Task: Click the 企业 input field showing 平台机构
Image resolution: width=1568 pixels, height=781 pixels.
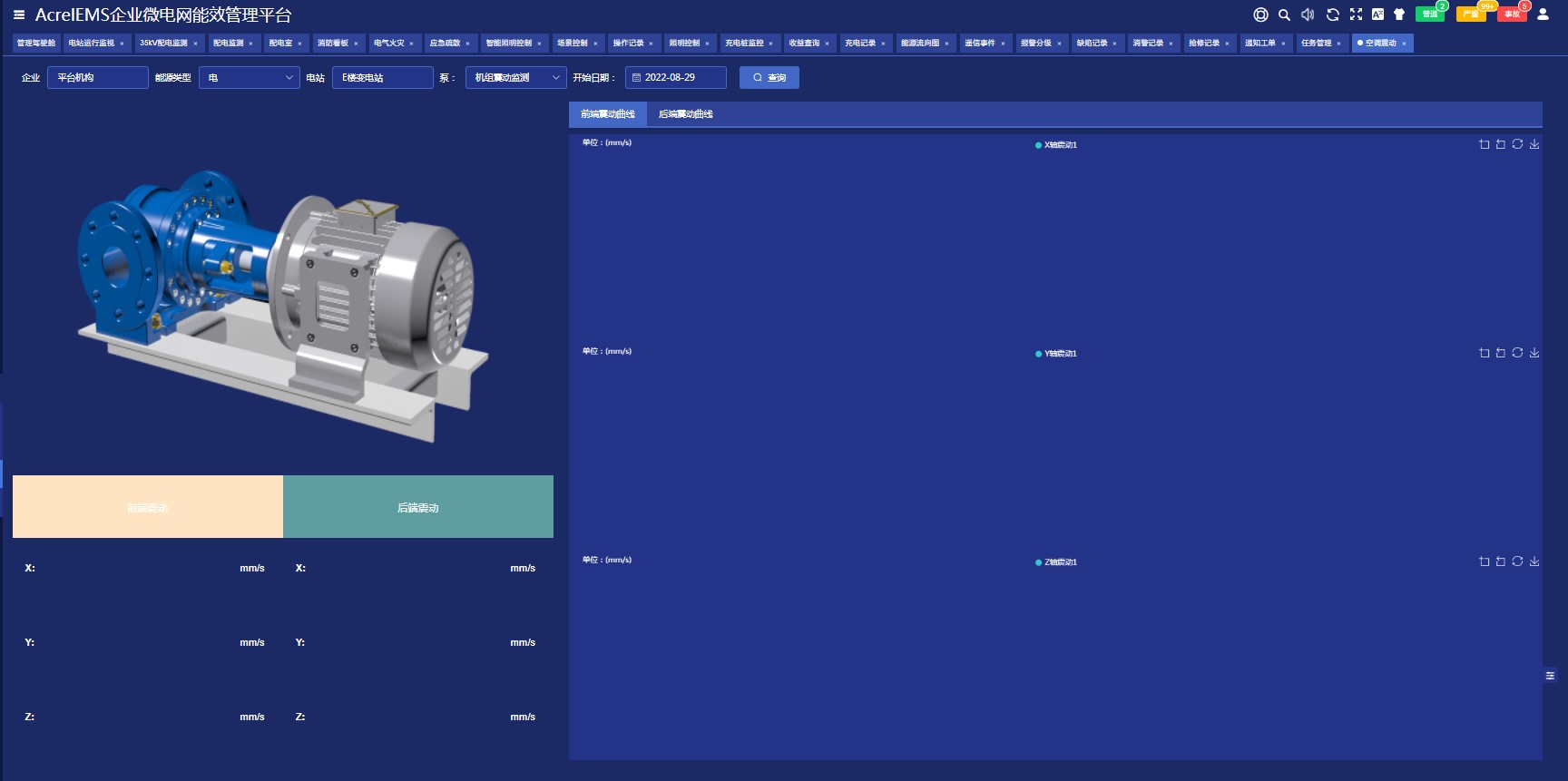Action: pyautogui.click(x=98, y=78)
